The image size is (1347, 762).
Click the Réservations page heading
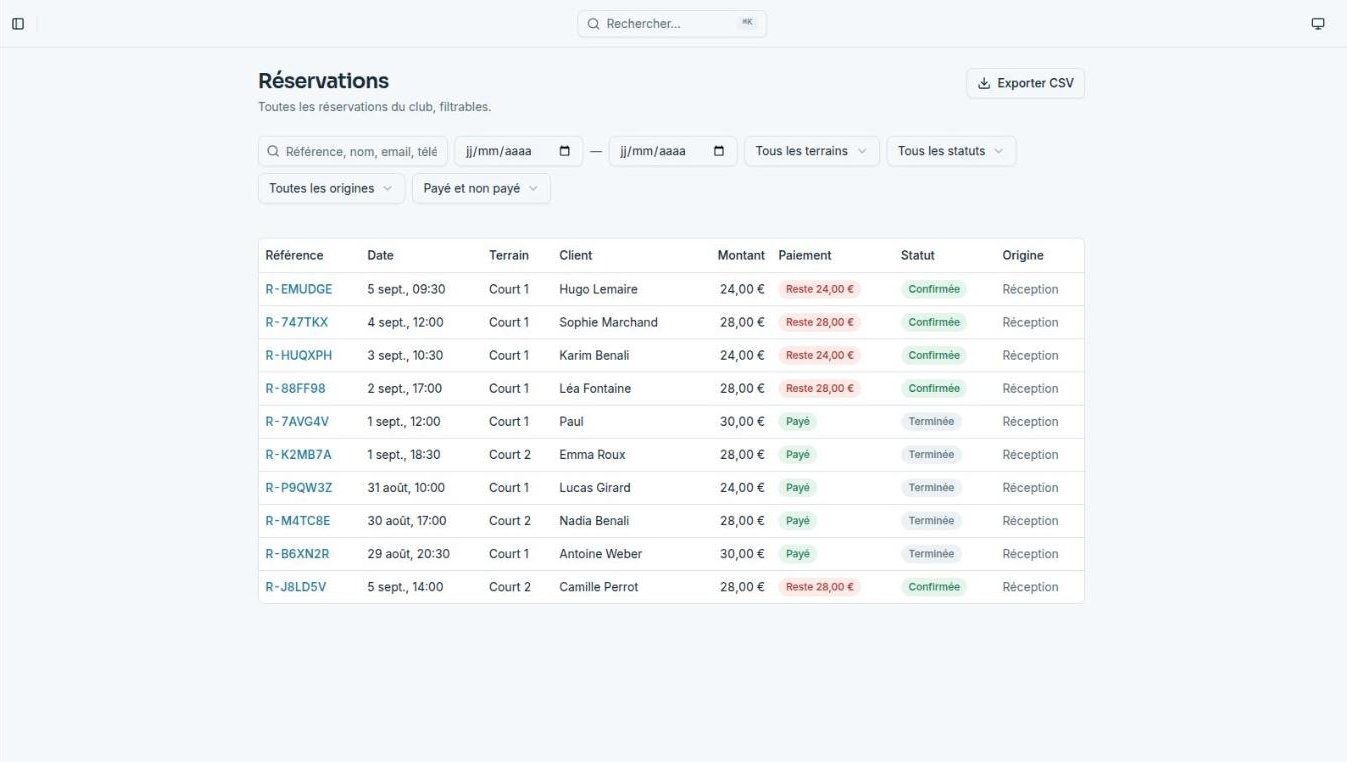323,81
